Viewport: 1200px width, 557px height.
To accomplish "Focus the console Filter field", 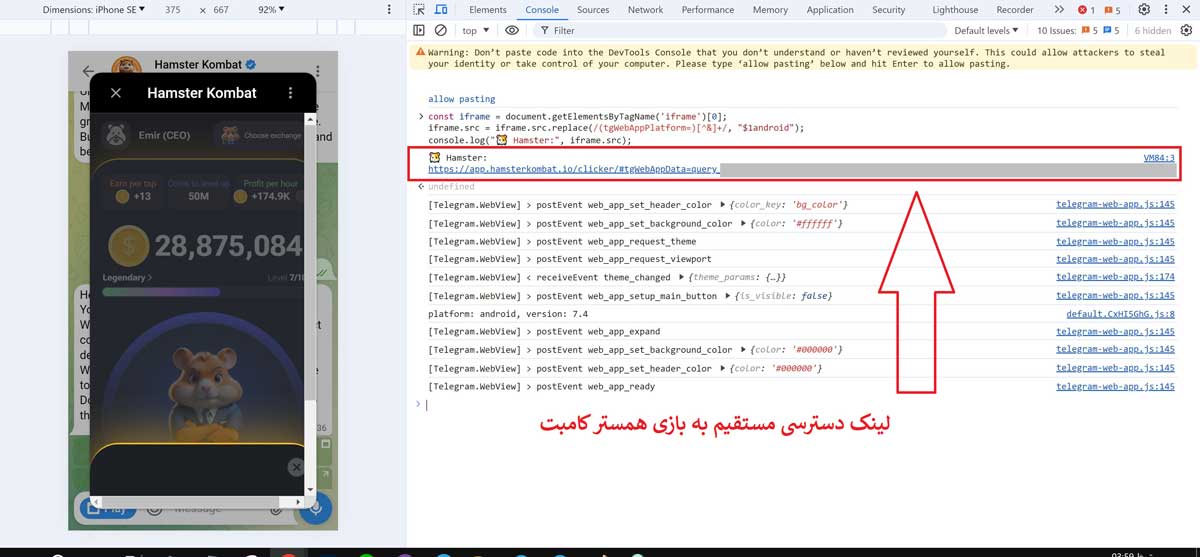I will pos(738,30).
